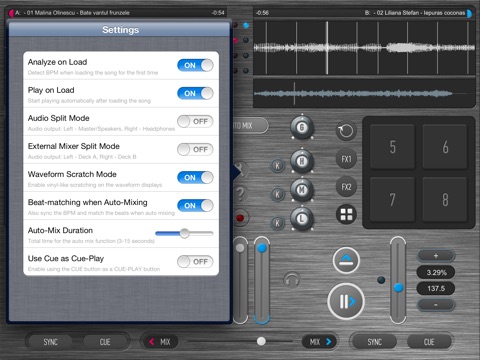The width and height of the screenshot is (480, 360).
Task: Click deck B play/pause button
Action: tap(346, 302)
